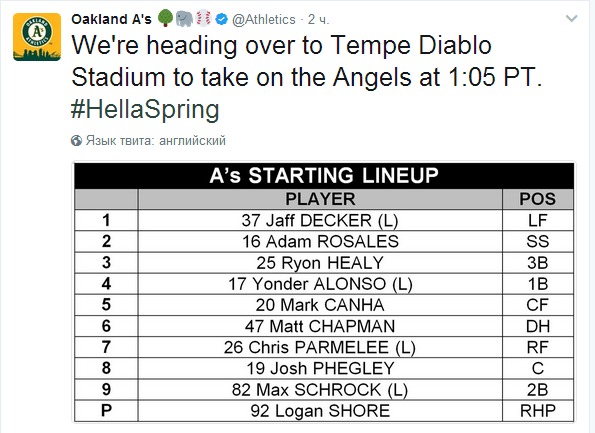The image size is (595, 433).
Task: Click the tweet timestamp 2 ч.
Action: pos(318,19)
